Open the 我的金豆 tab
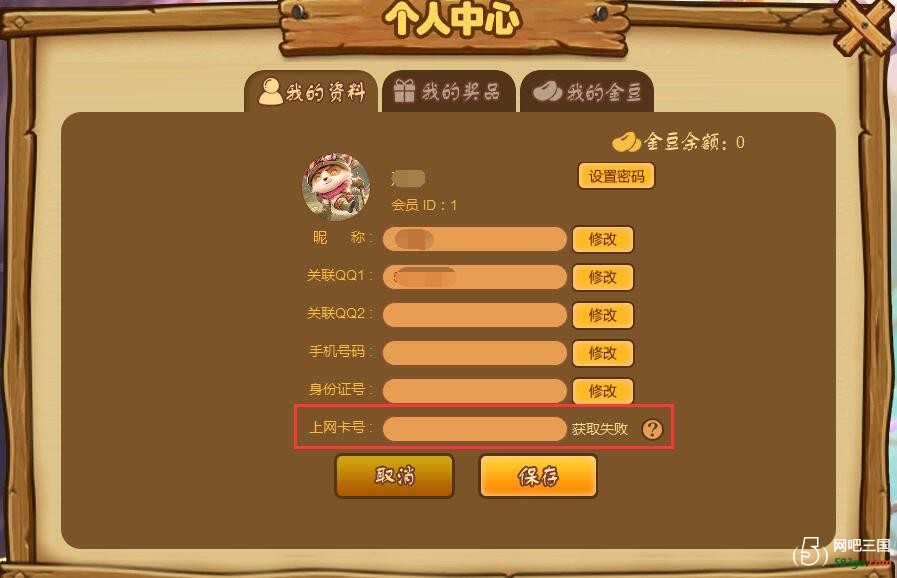Viewport: 897px width, 578px height. 587,92
